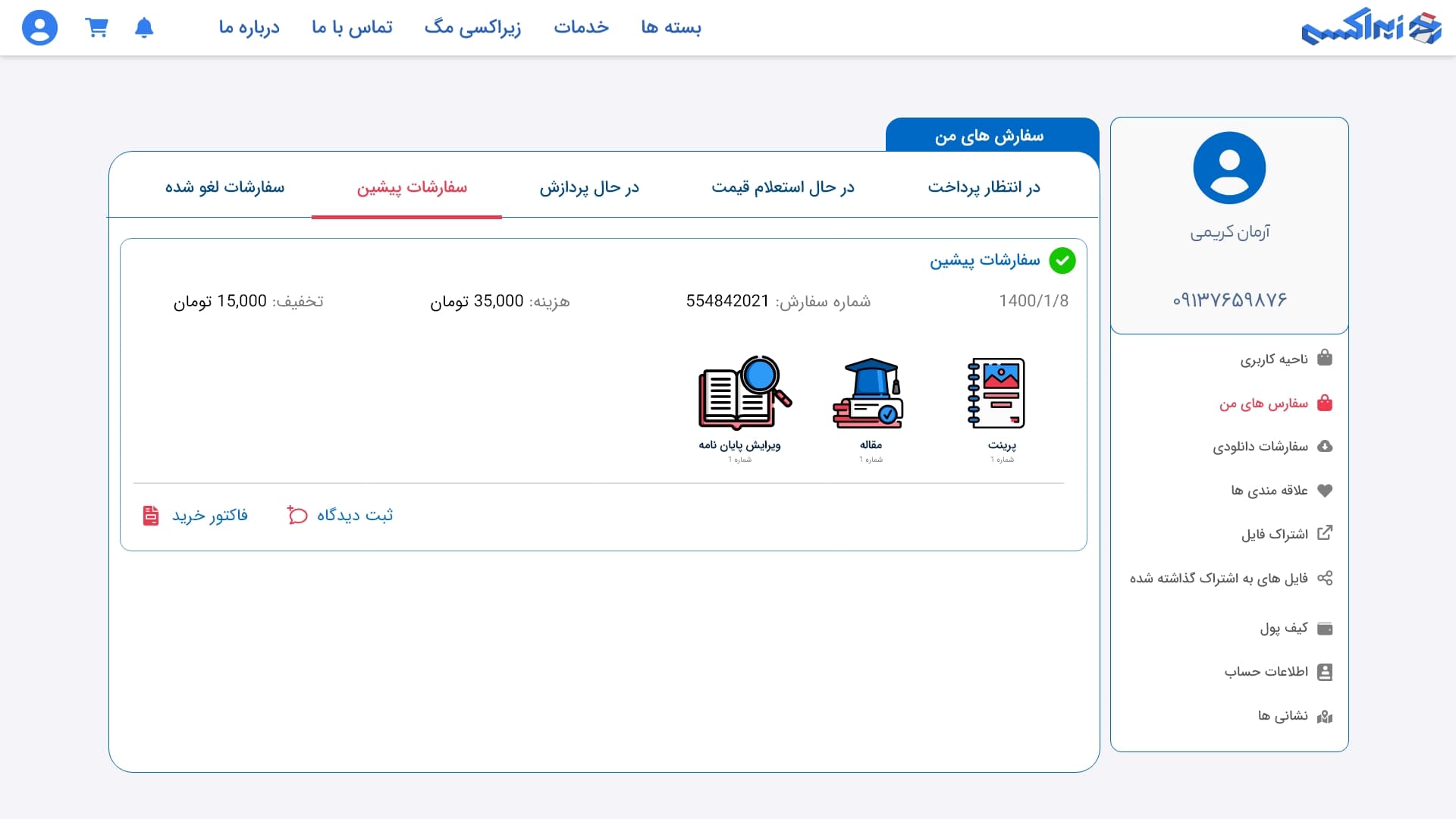
Task: Open the پرینت order thumbnail
Action: 996,393
